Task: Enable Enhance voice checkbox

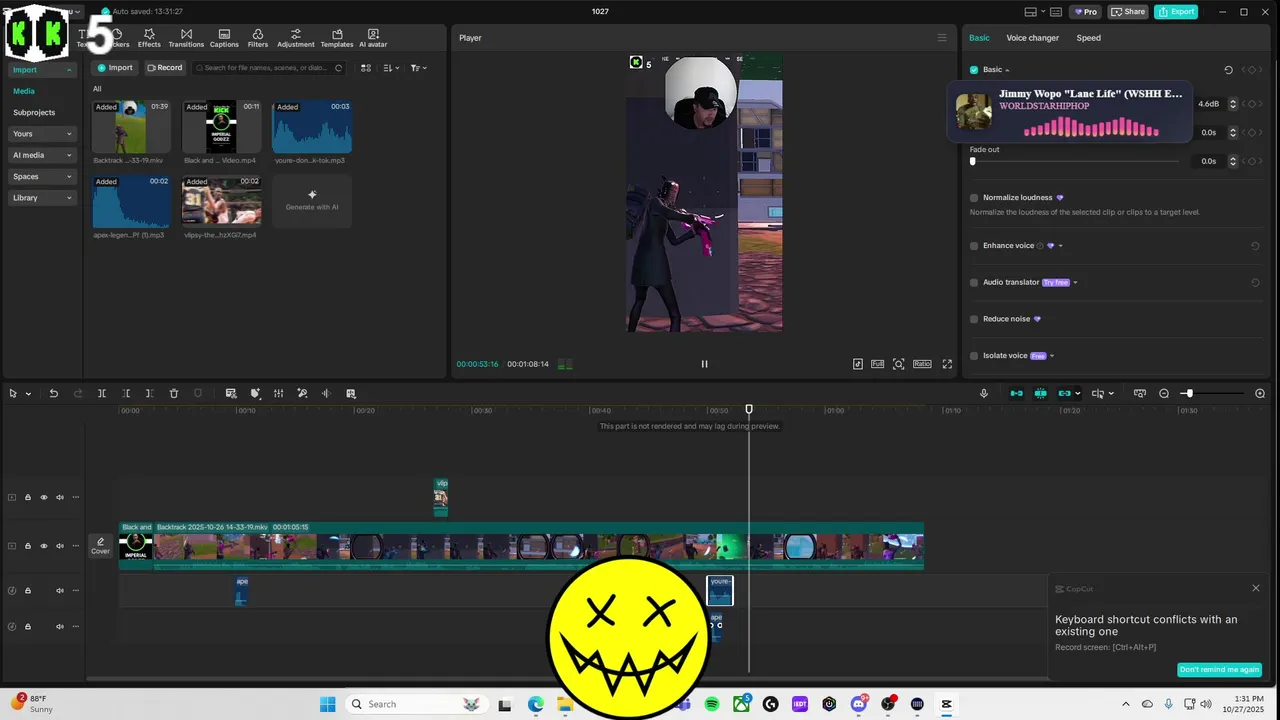Action: [x=974, y=246]
